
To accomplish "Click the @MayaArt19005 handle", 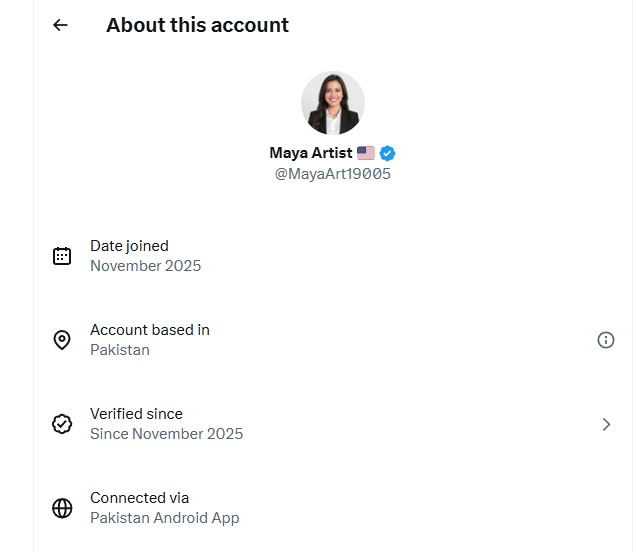I will [332, 174].
